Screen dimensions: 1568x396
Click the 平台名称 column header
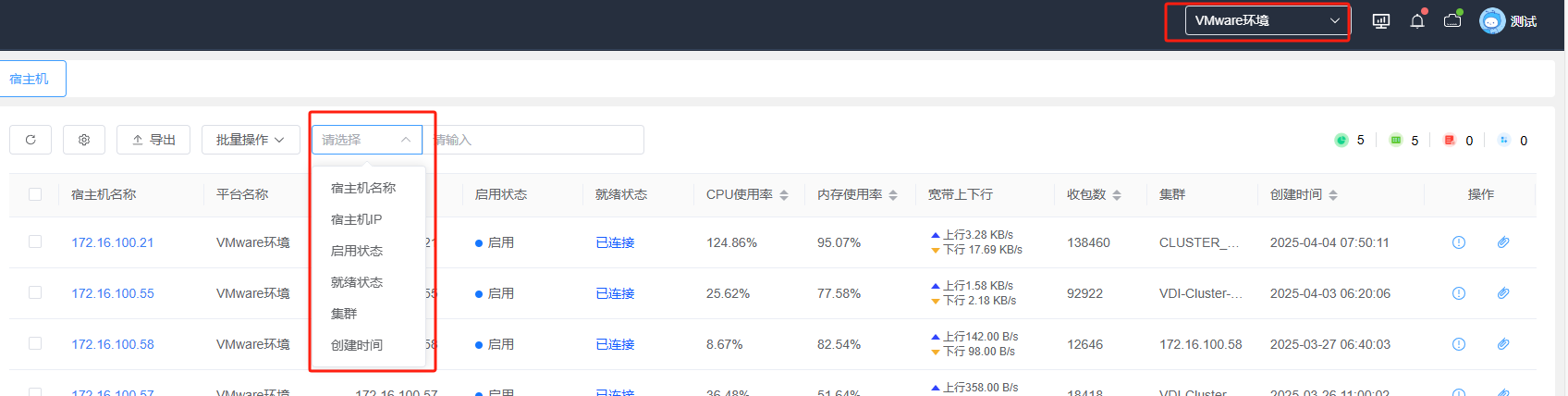point(242,194)
